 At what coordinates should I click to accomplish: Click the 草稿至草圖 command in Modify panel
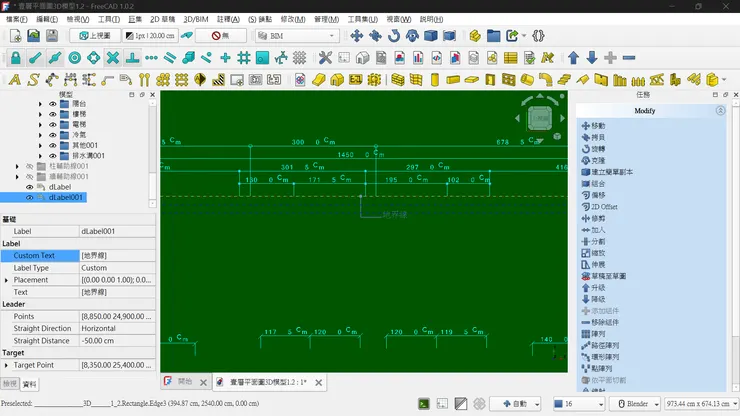click(x=604, y=276)
